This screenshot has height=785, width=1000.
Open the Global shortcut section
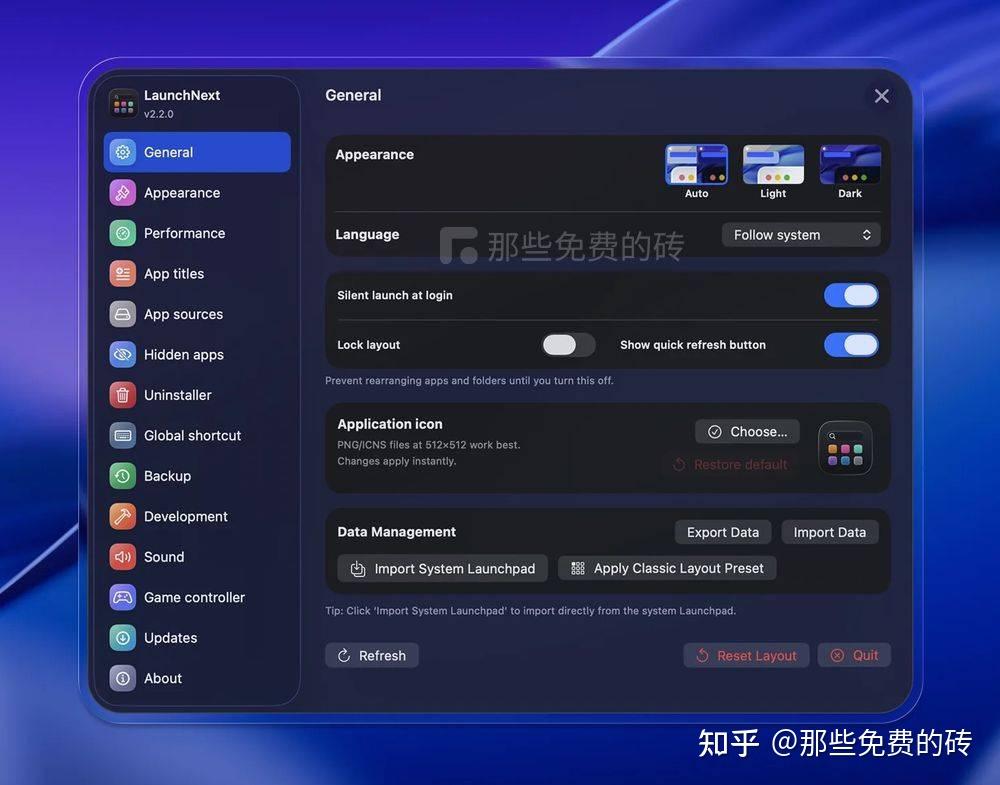click(193, 436)
